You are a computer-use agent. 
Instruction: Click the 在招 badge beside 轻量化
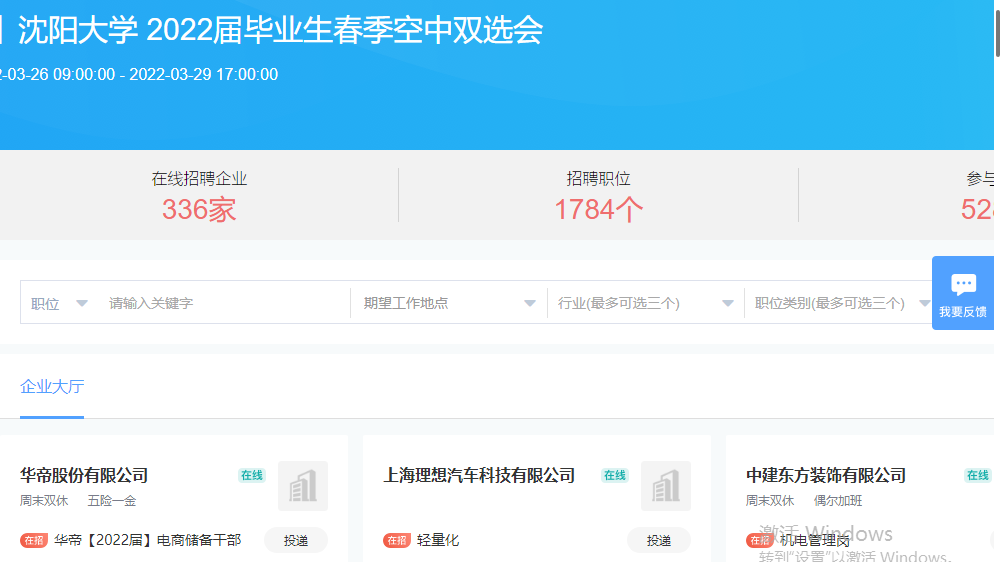[x=397, y=541]
